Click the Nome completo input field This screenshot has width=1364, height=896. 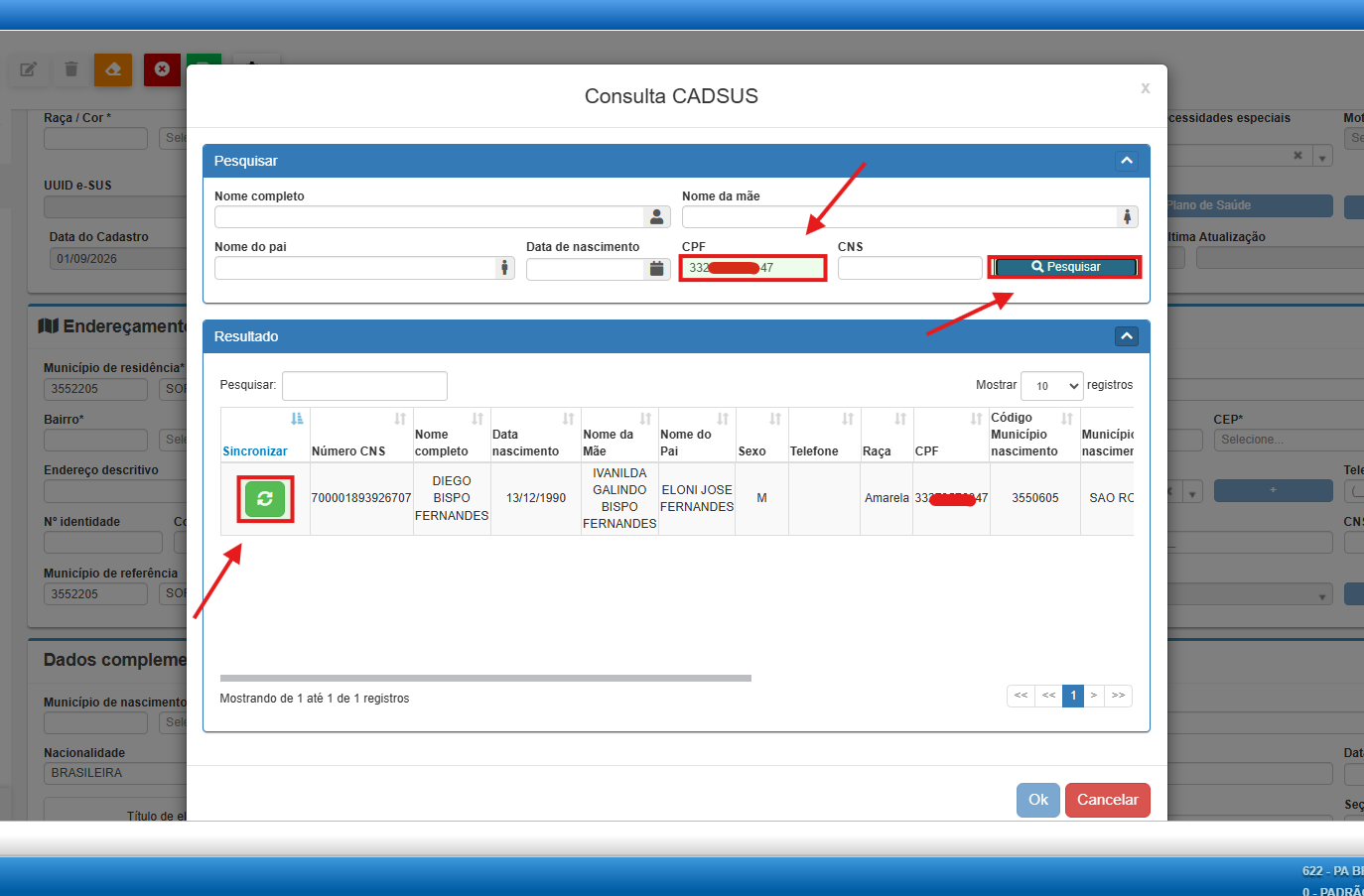tap(429, 216)
